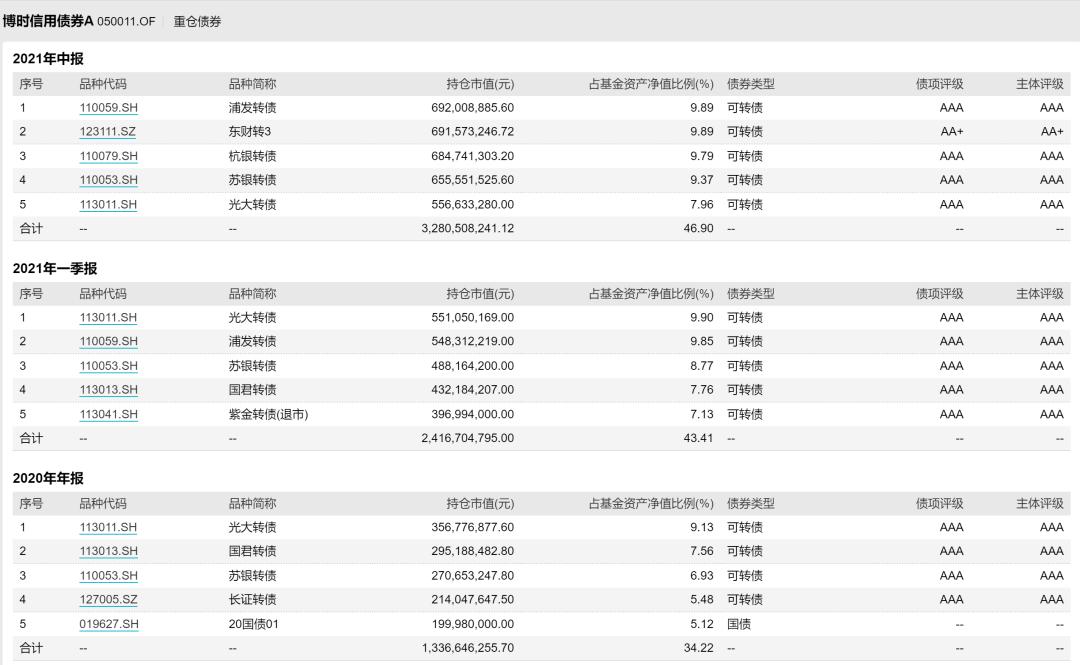The height and width of the screenshot is (665, 1080).
Task: Open 杭银转债 link 110079.SH
Action: pyautogui.click(x=107, y=155)
